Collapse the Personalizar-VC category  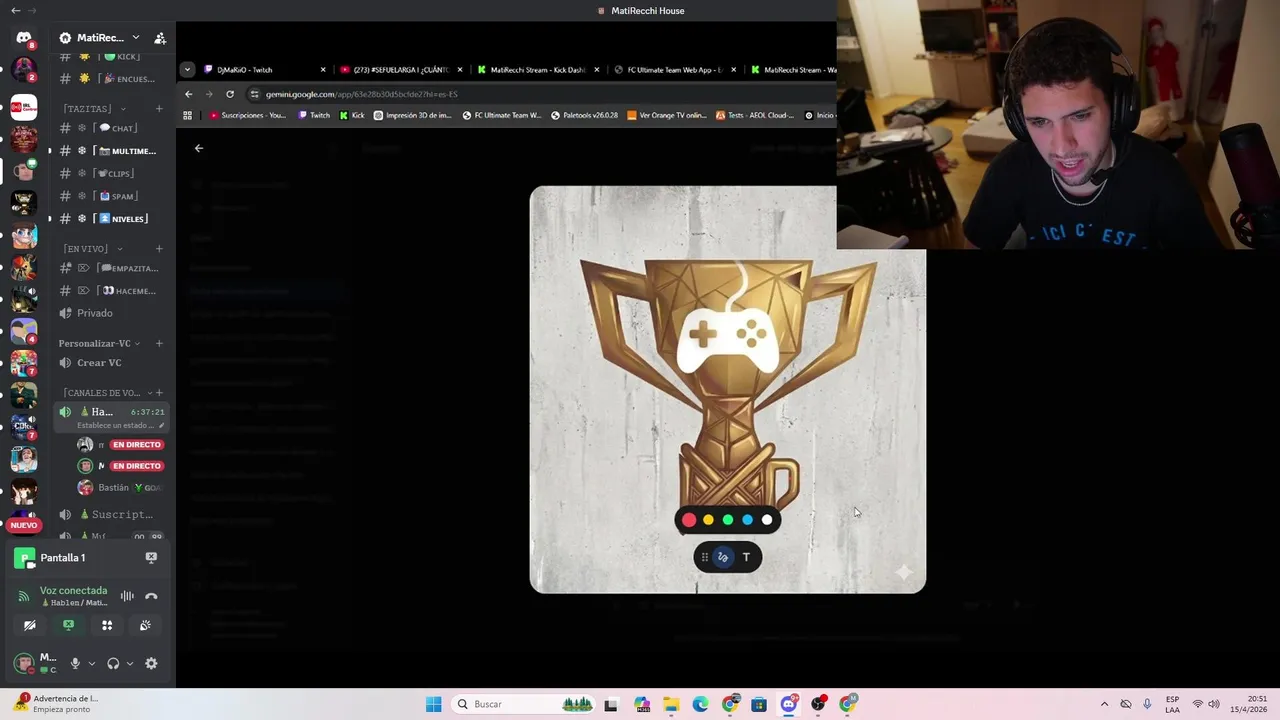100,343
